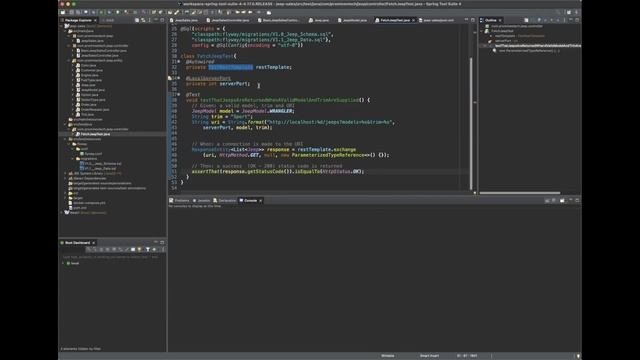Open the Outline view menu
This screenshot has width=640, height=360.
[564, 20]
